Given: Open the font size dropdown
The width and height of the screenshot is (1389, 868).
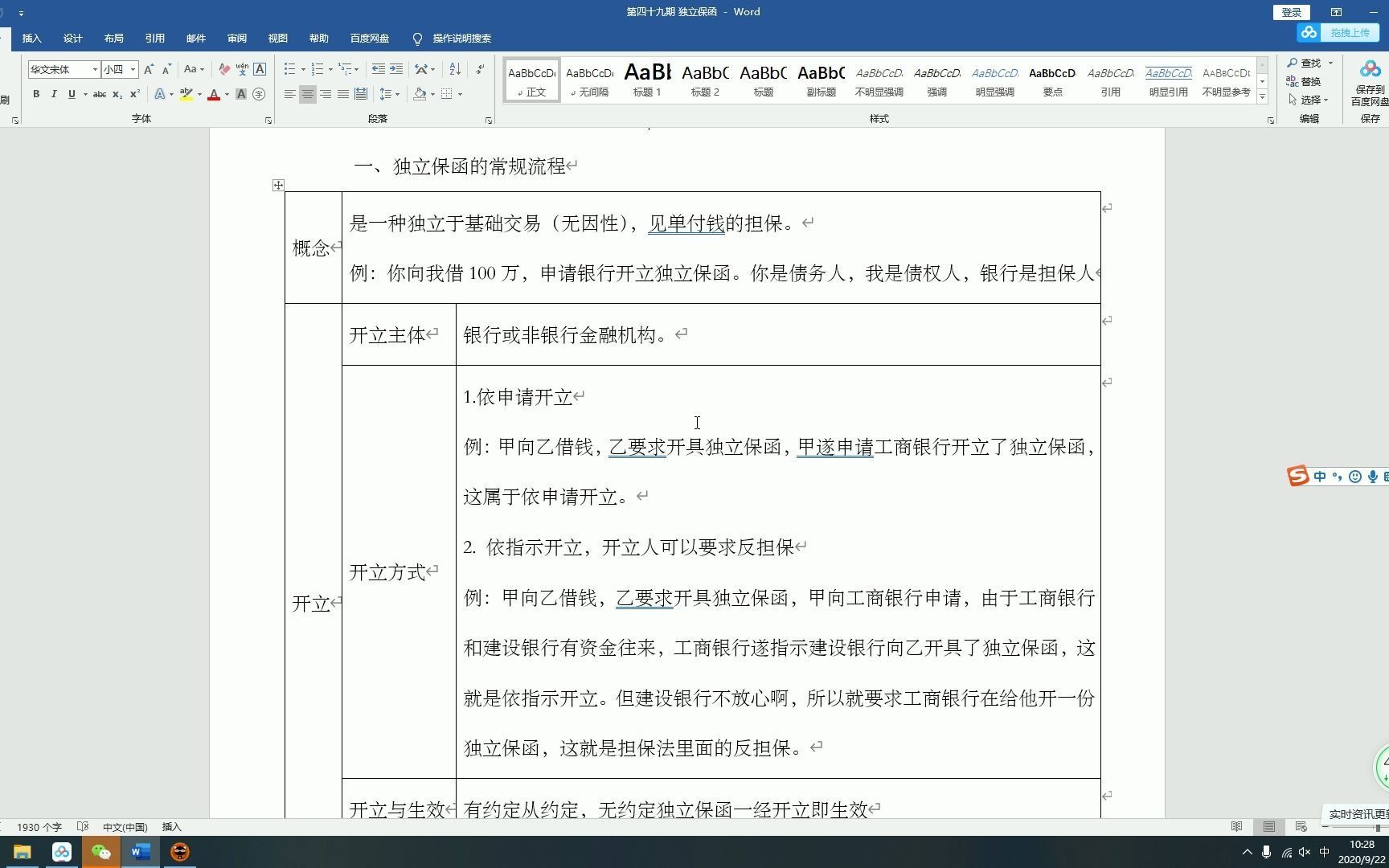Looking at the screenshot, I should pos(133,69).
